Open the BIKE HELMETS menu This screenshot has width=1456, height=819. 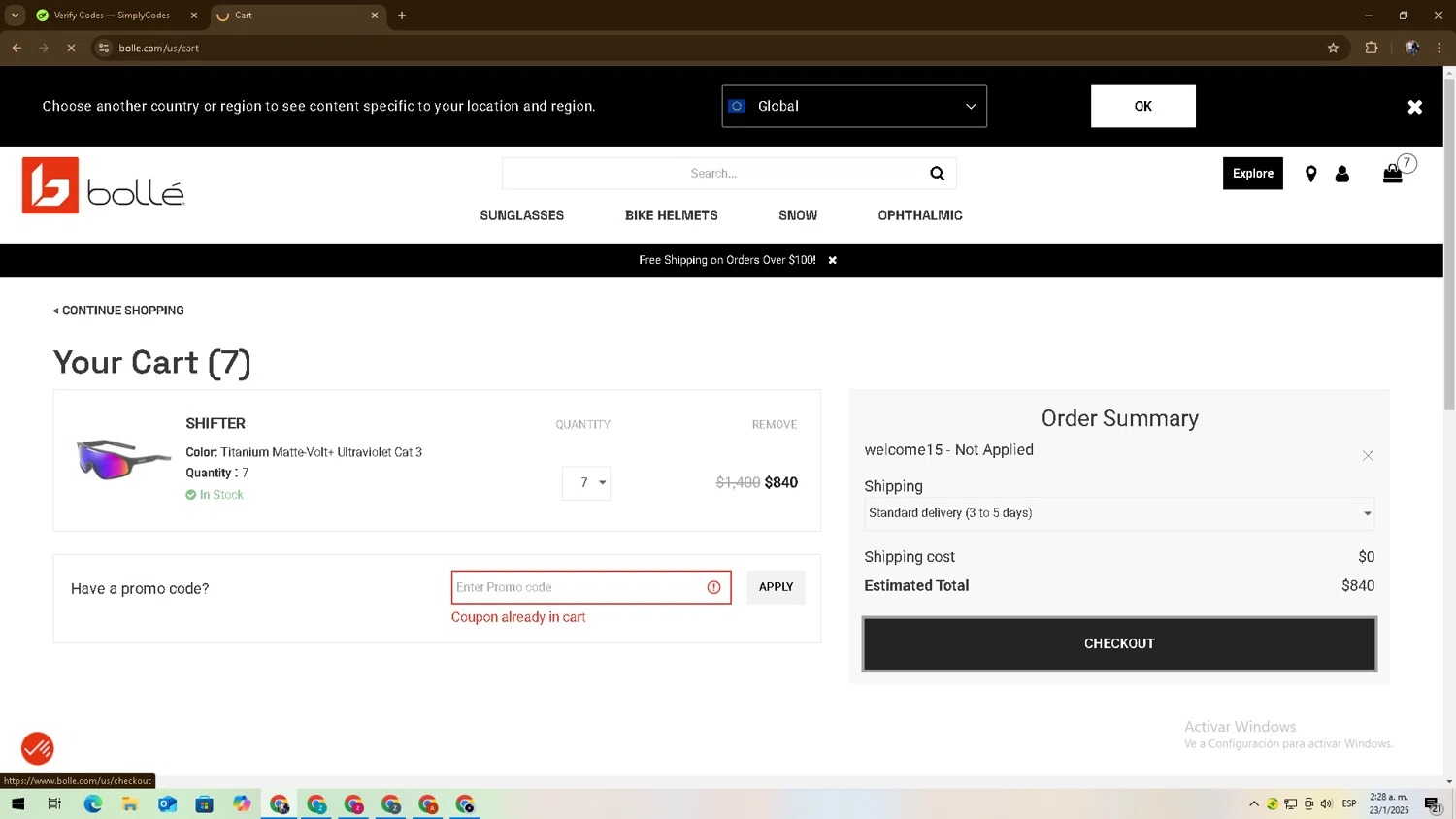(x=672, y=215)
